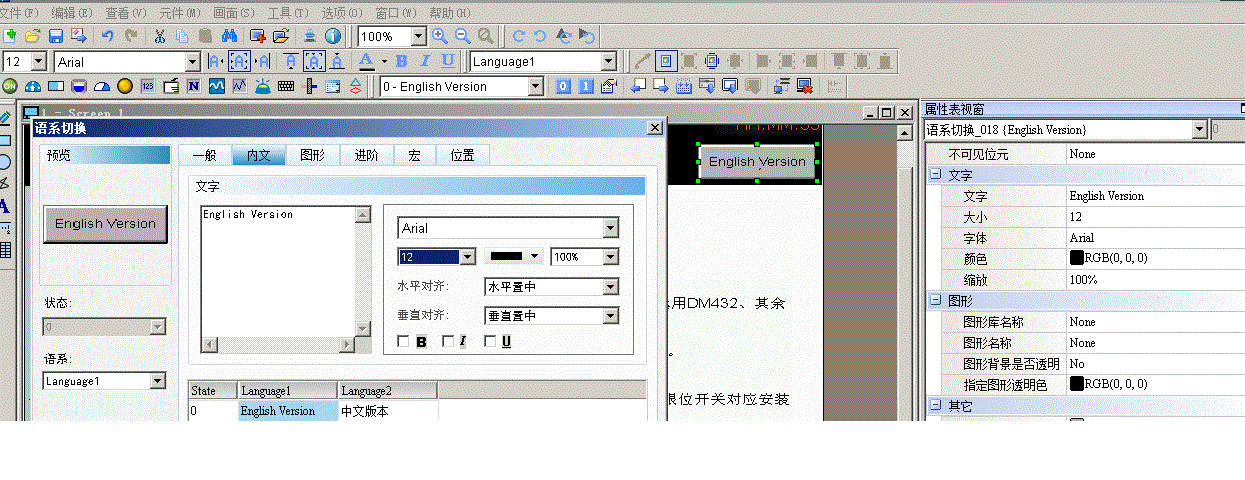Click the English Version preview button
1245x480 pixels.
click(105, 224)
